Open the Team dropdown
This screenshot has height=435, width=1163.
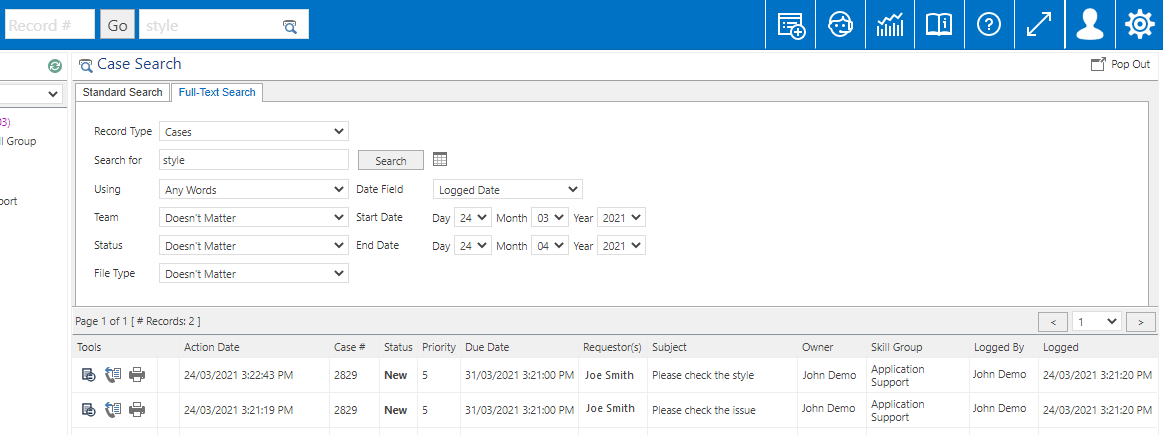click(254, 218)
